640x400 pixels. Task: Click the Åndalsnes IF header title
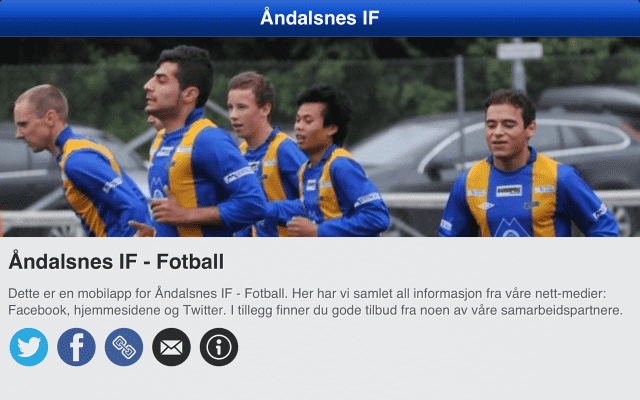[320, 18]
